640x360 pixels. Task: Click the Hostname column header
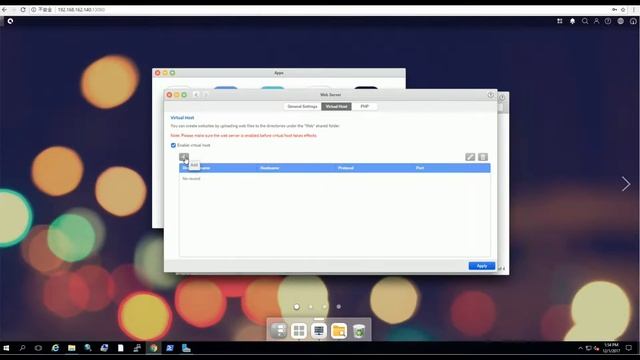[269, 168]
